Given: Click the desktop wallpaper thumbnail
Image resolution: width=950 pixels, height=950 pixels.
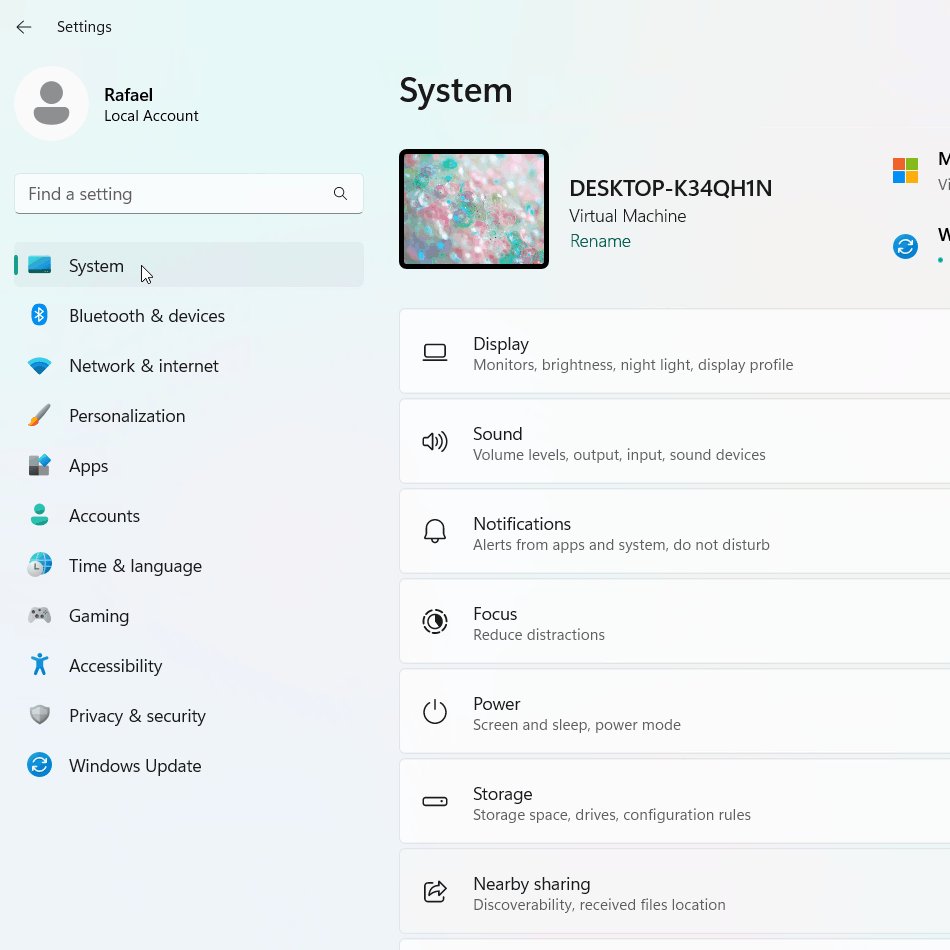Looking at the screenshot, I should (474, 209).
